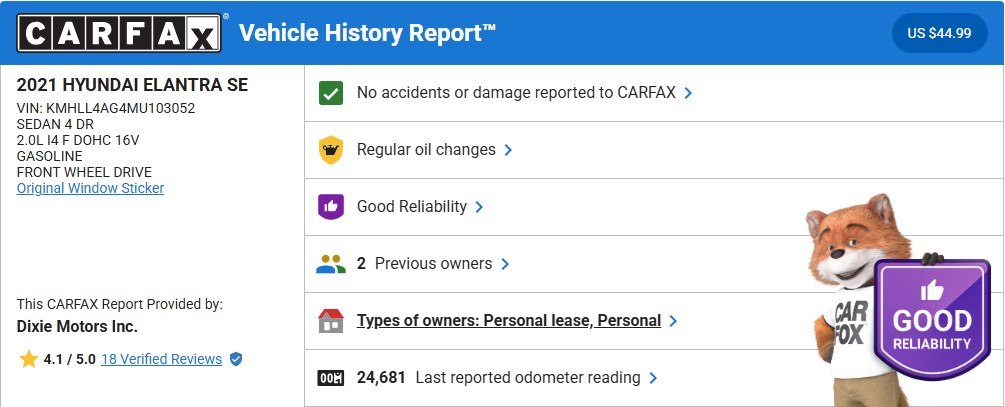Click the green checkmark no-accidents icon
1005x407 pixels.
point(330,93)
